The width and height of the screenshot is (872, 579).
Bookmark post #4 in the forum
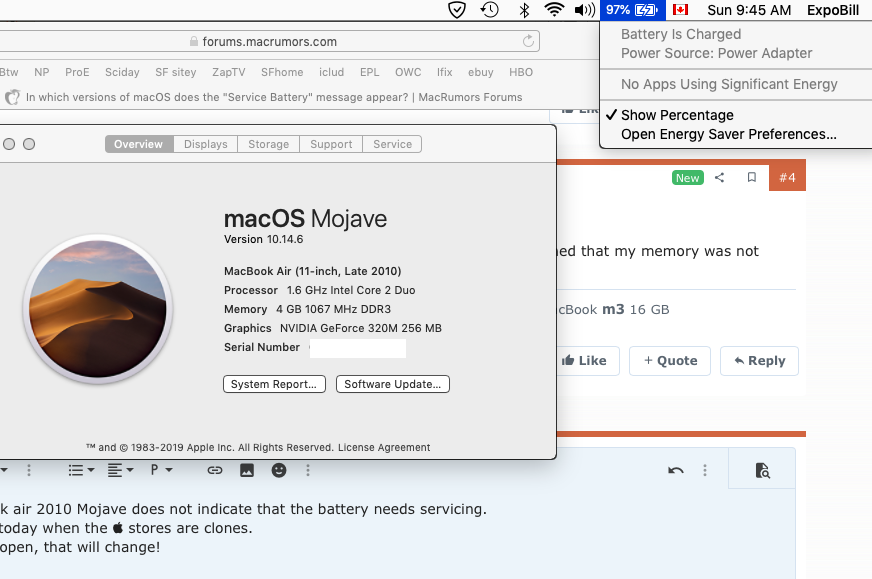pos(752,177)
